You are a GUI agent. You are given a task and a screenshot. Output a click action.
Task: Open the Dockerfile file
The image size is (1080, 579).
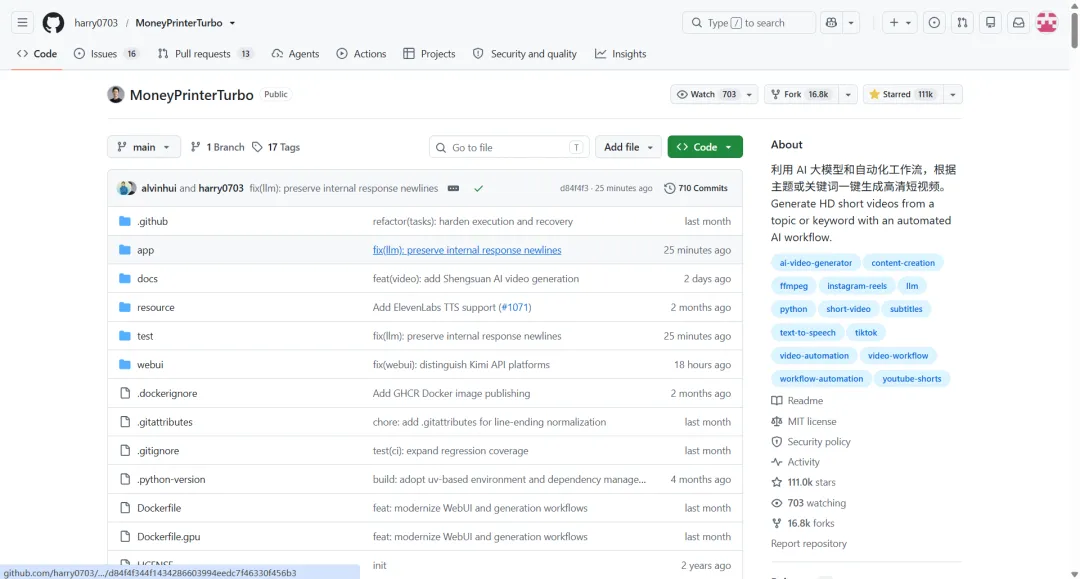(x=159, y=508)
